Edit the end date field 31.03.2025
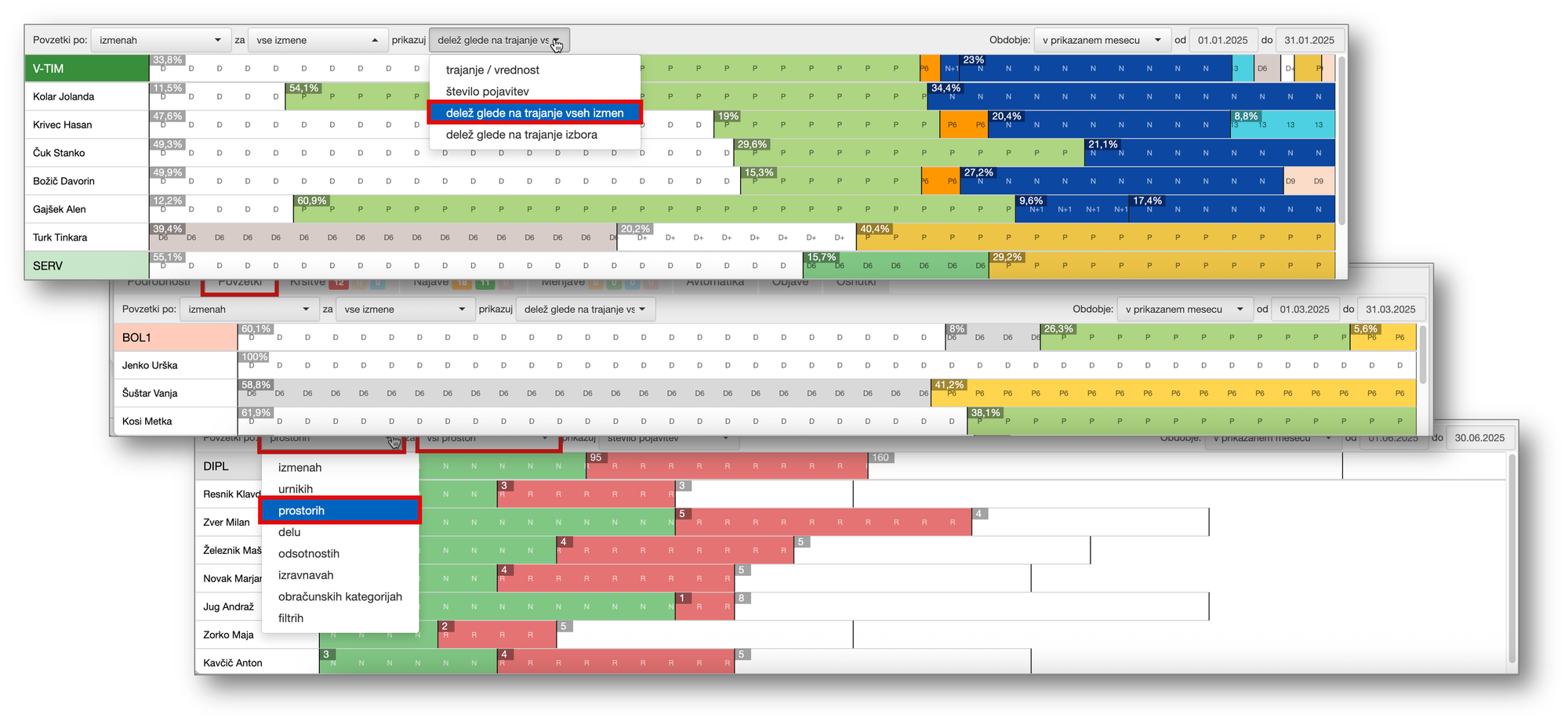The width and height of the screenshot is (1568, 724). (x=1390, y=310)
